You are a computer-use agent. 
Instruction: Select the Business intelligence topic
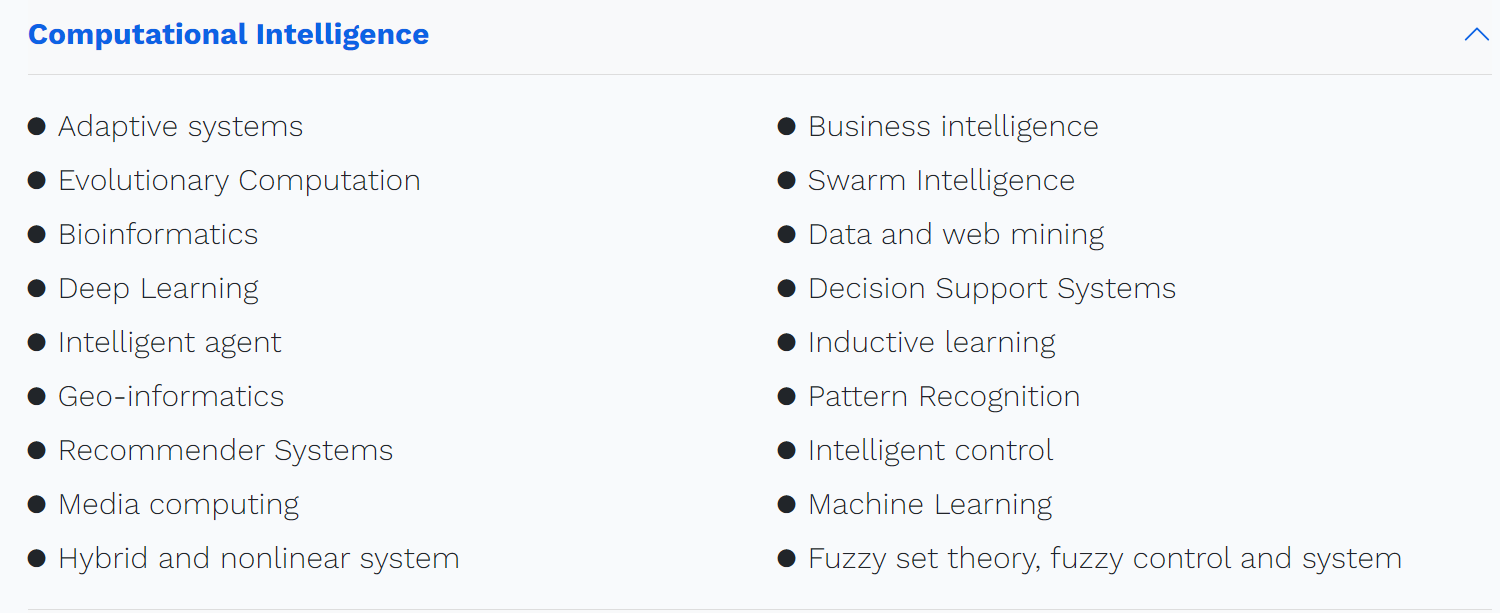pos(953,127)
